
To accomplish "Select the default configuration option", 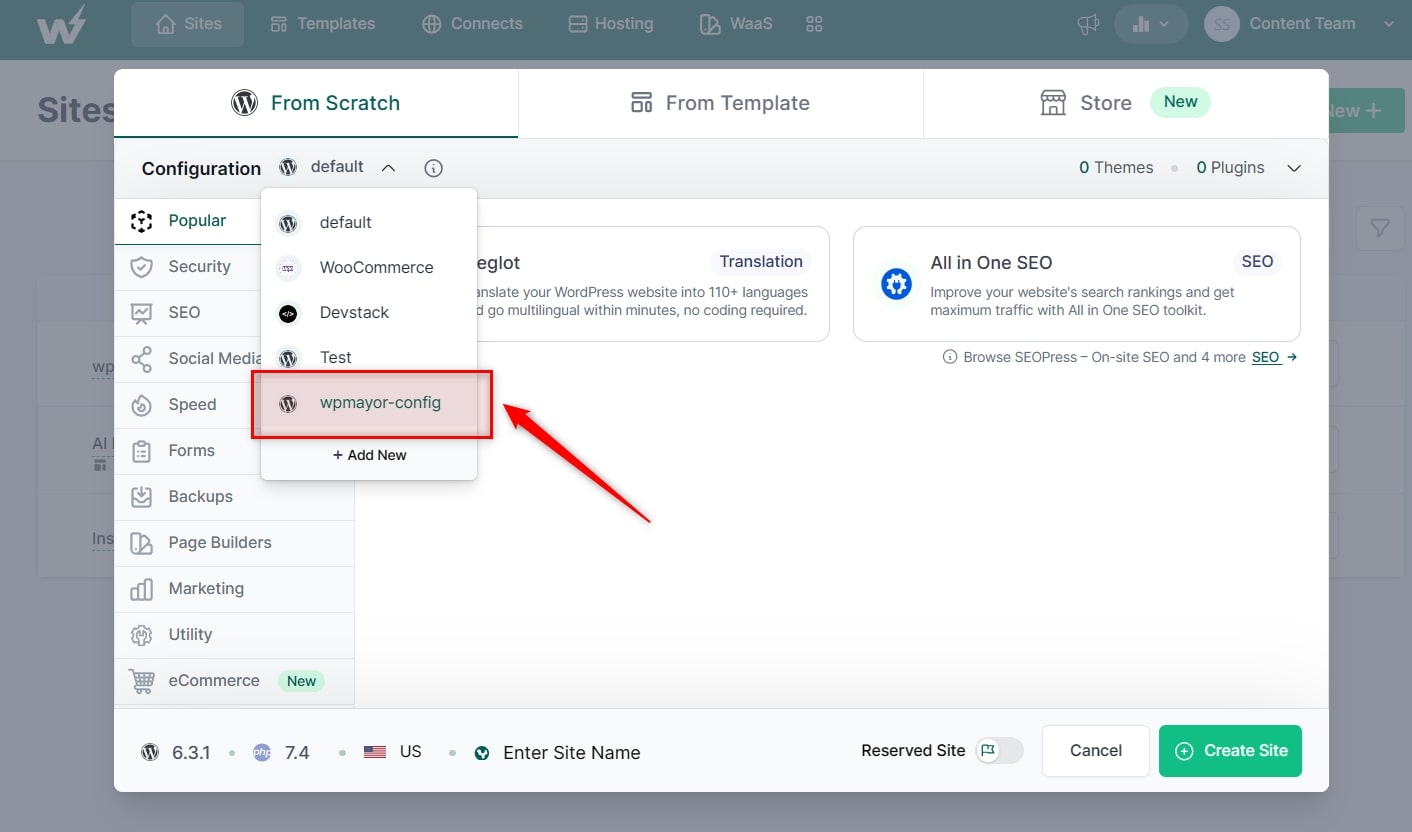I will [369, 222].
